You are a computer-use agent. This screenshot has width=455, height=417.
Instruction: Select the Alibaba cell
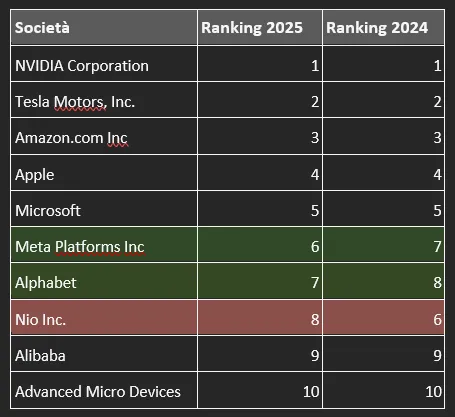tap(104, 354)
